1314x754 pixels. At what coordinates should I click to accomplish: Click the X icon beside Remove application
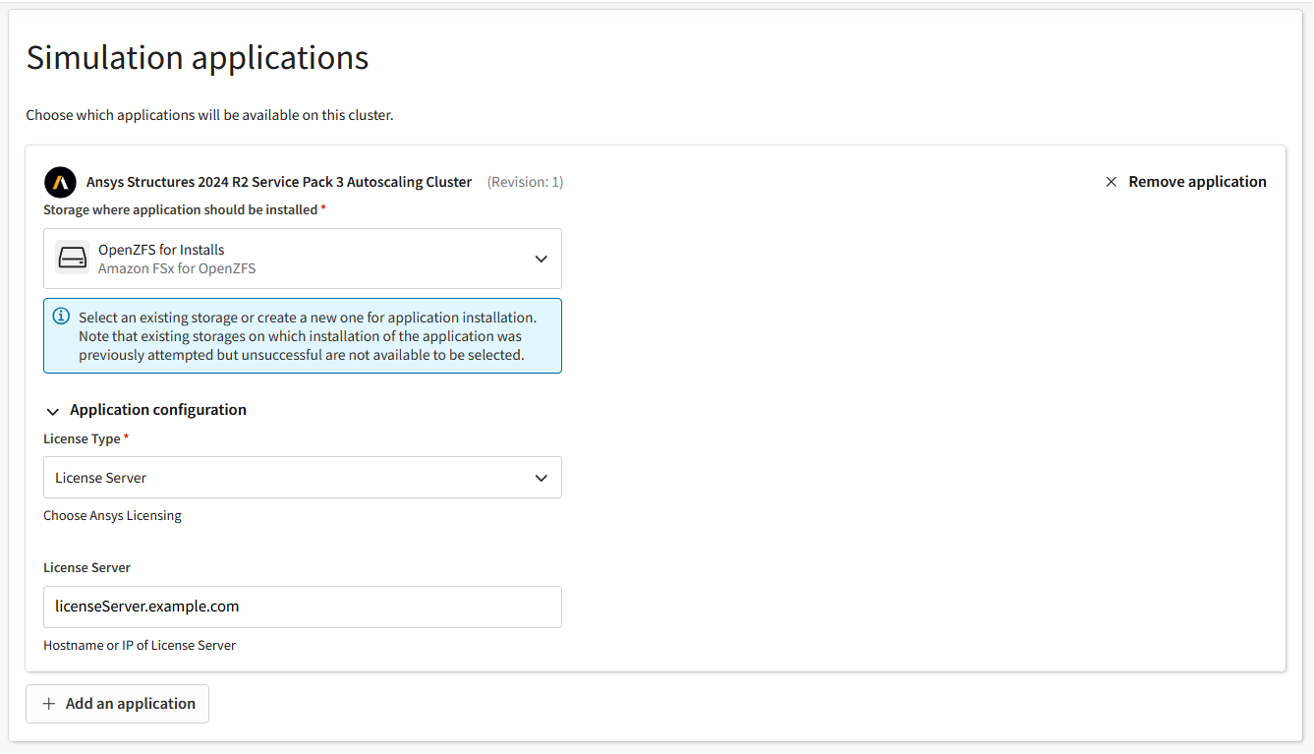[x=1111, y=181]
